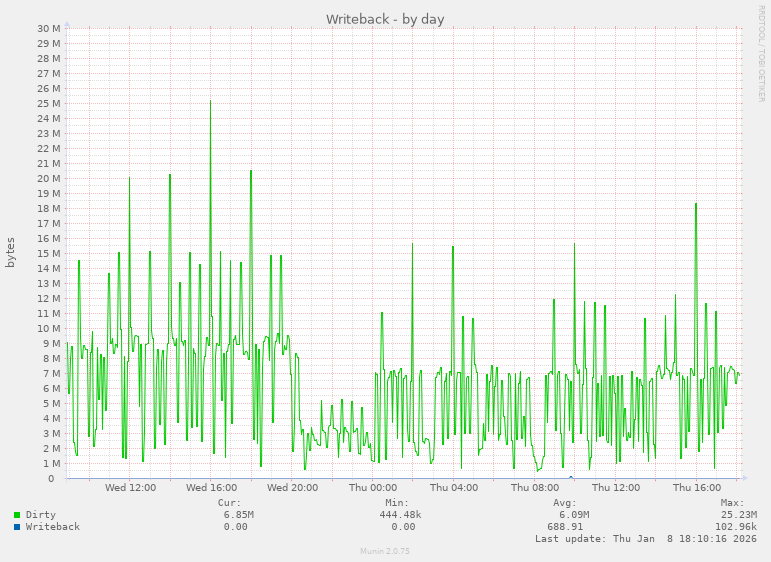Click the 'Munin 2.0.75' footer text

[x=385, y=551]
